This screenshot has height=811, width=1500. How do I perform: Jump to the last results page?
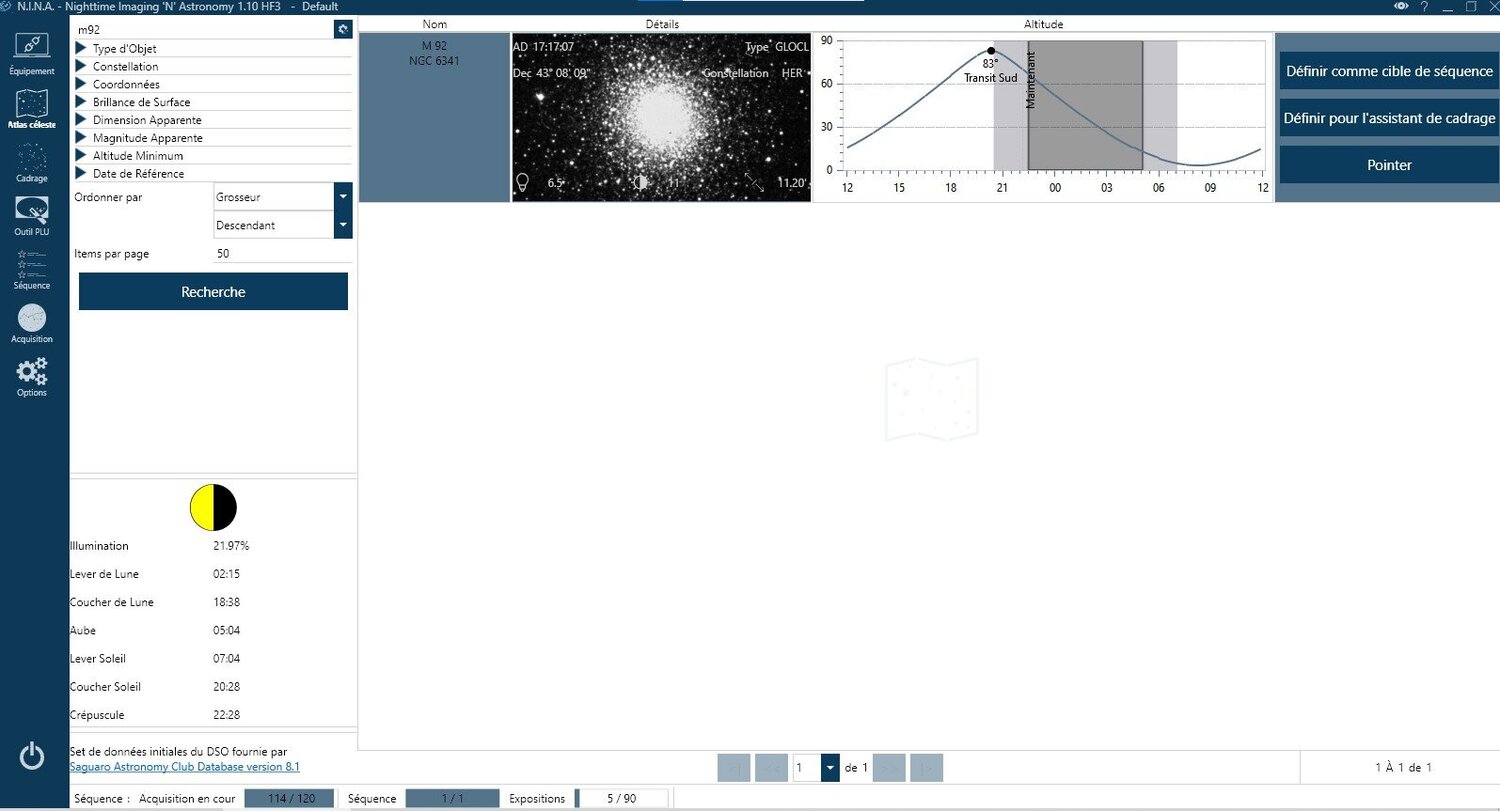click(926, 768)
